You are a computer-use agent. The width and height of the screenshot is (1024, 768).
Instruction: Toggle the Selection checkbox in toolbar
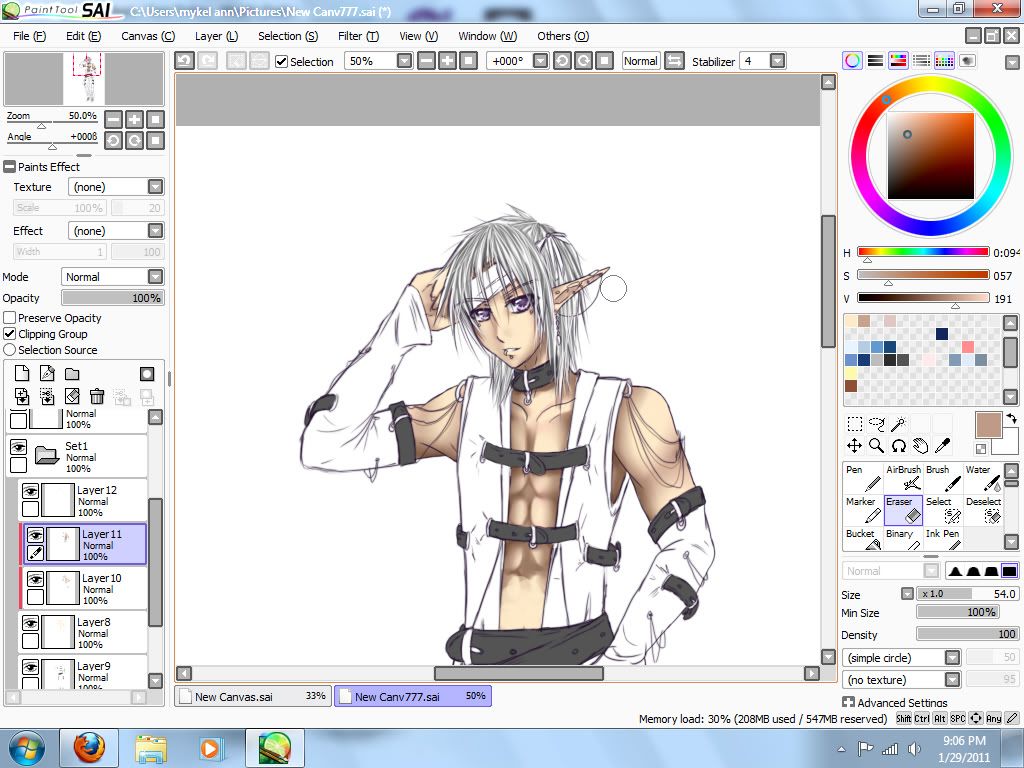(281, 61)
